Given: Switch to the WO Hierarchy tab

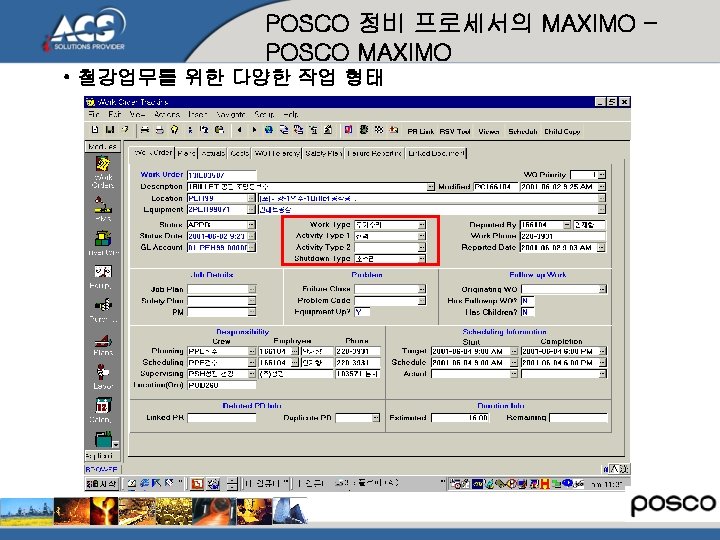Looking at the screenshot, I should [x=277, y=153].
